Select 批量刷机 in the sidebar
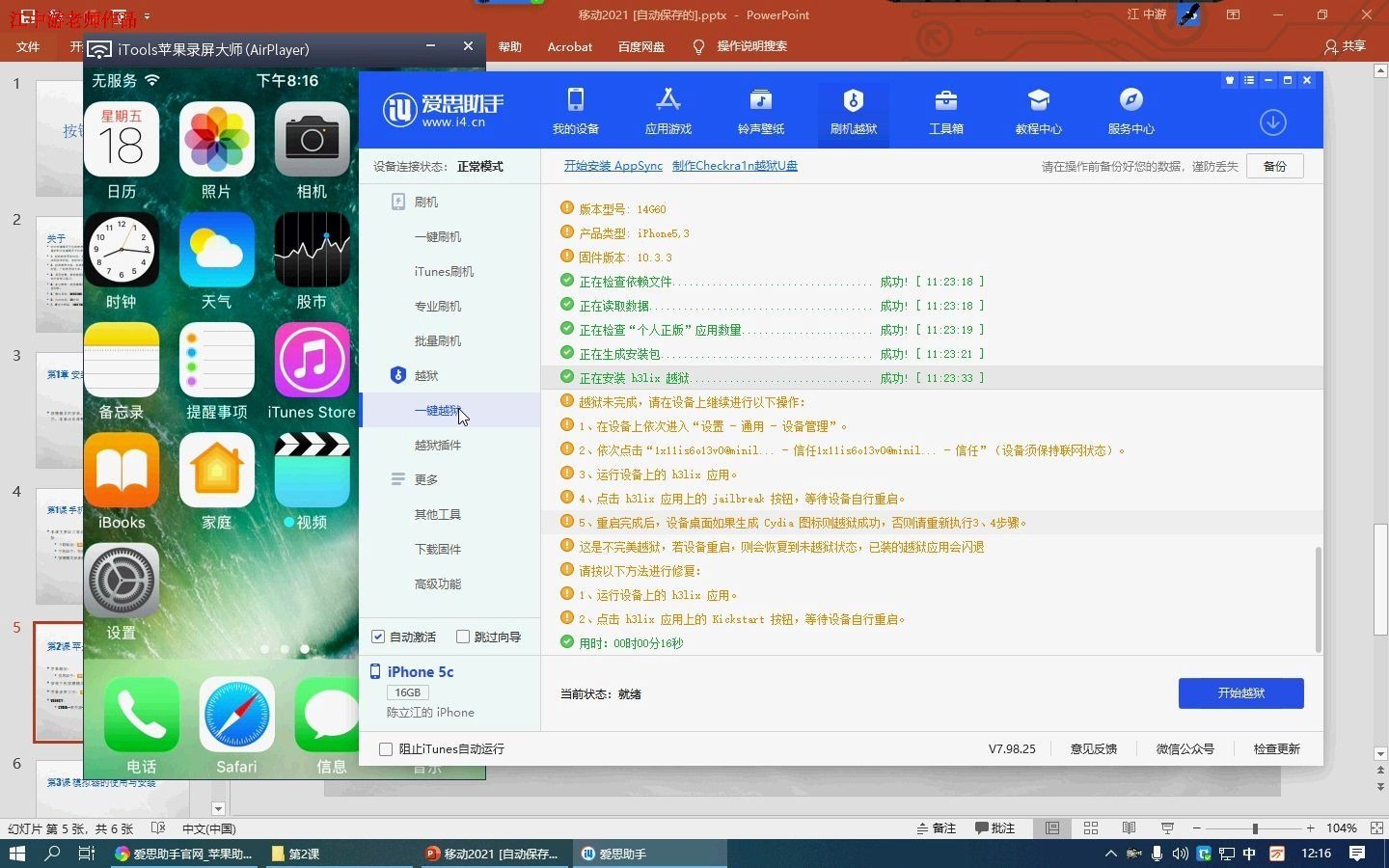The width and height of the screenshot is (1389, 868). tap(438, 341)
